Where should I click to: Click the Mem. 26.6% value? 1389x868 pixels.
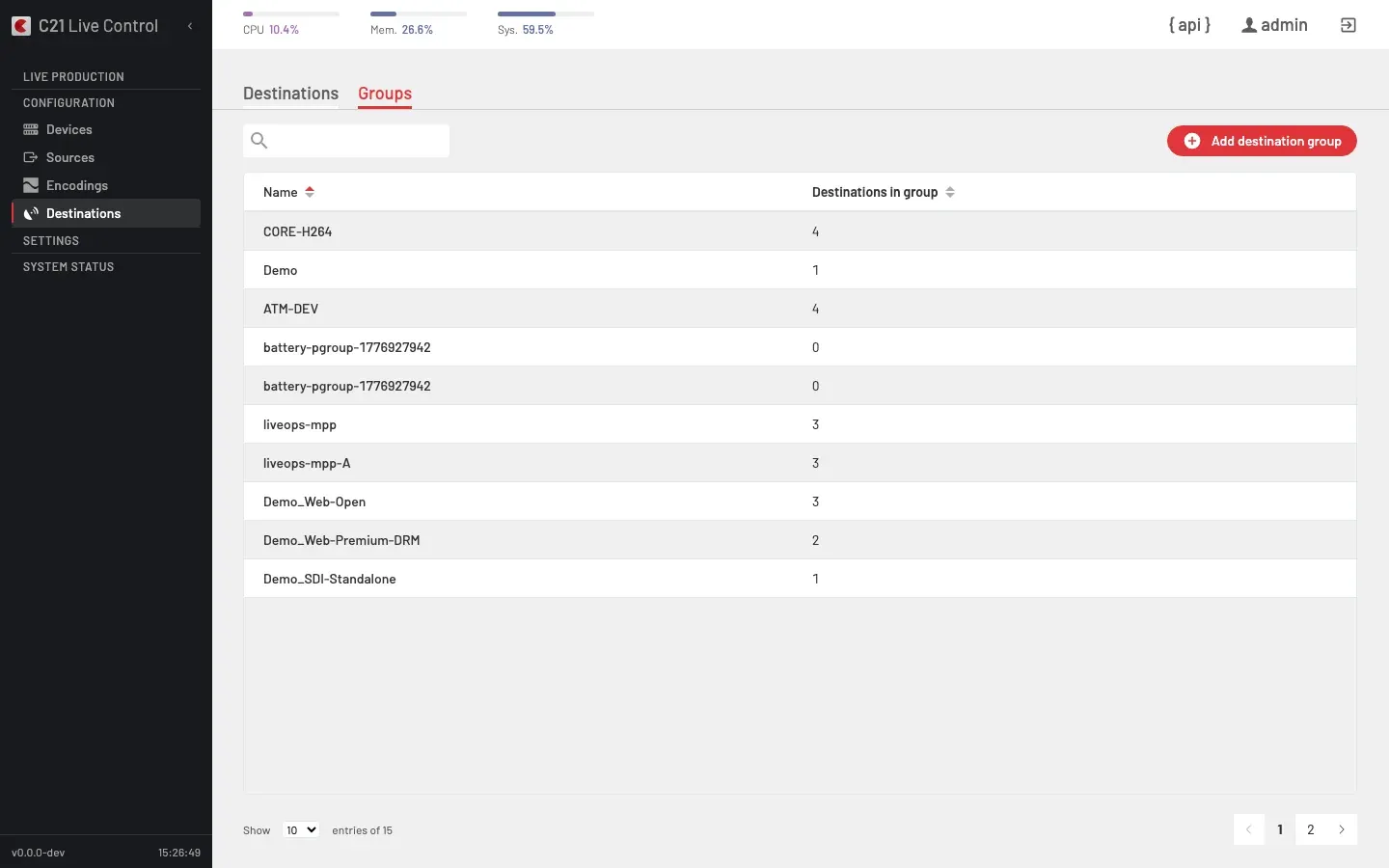pyautogui.click(x=417, y=30)
